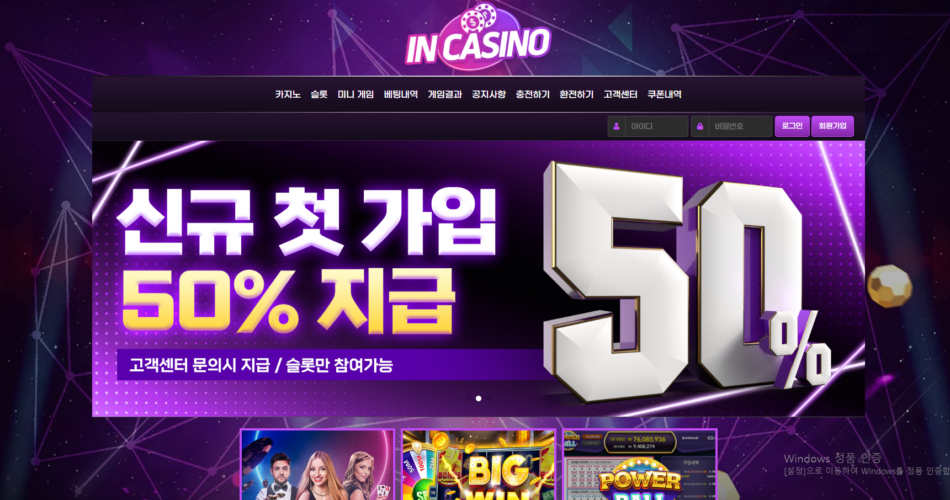The image size is (950, 500).
Task: Click the 회원가입 sign-up button
Action: point(832,126)
